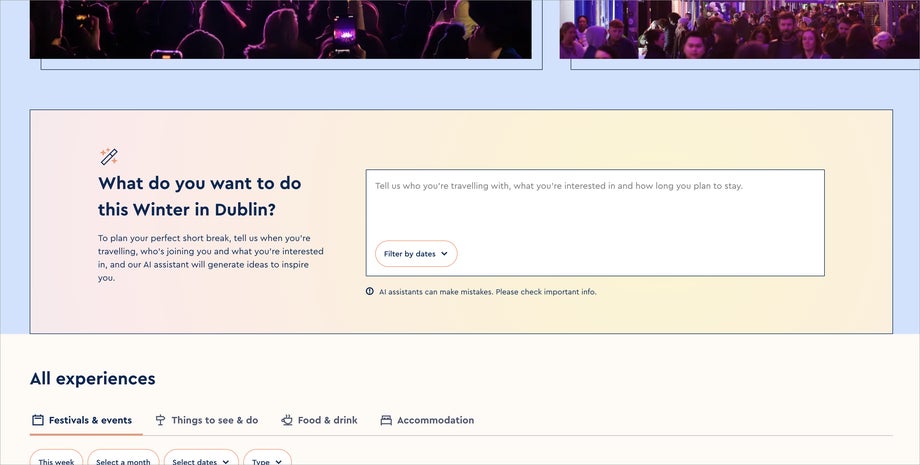Click the calendar icon on Festivals tab

[x=38, y=420]
